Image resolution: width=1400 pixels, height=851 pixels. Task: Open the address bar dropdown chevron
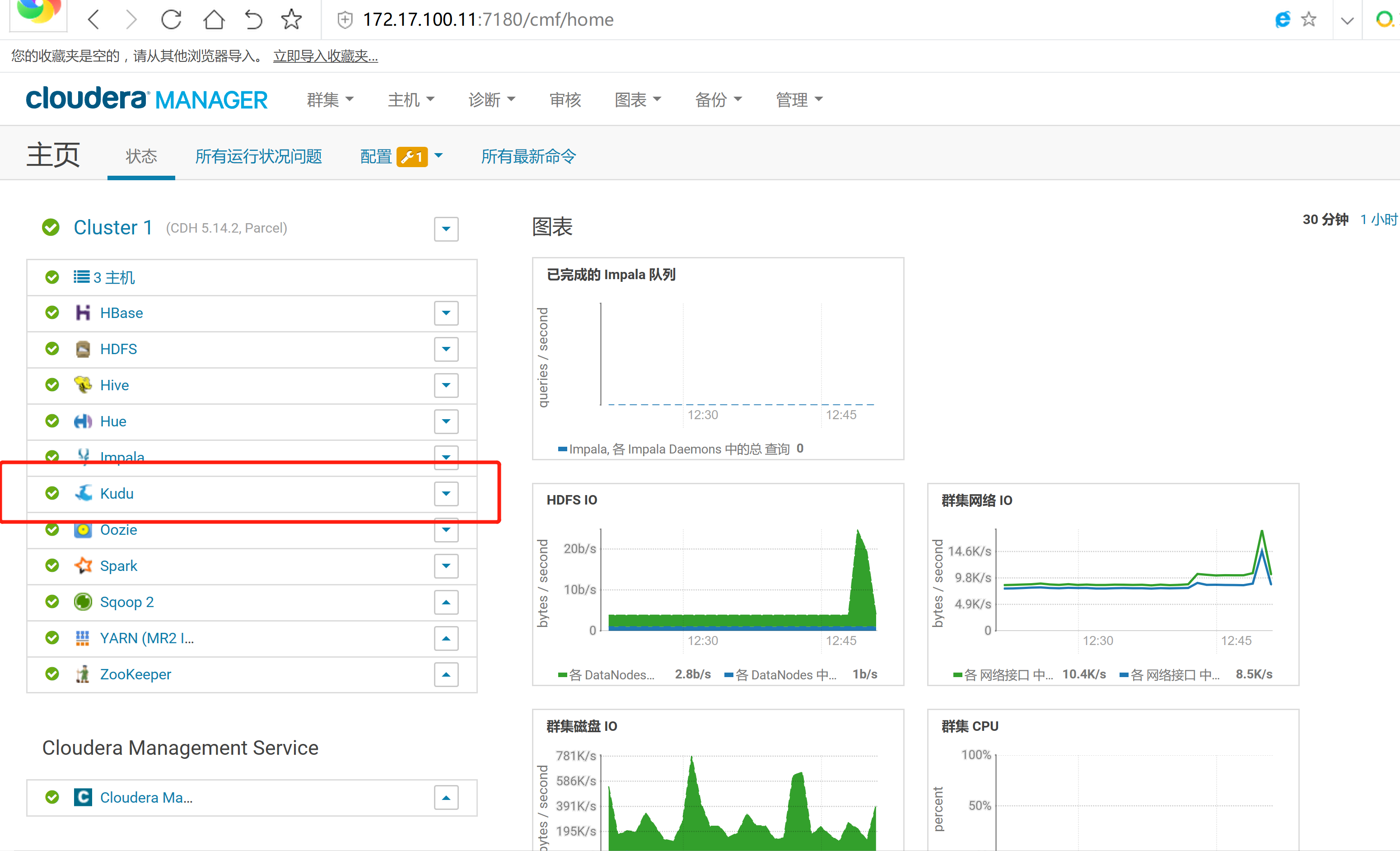(x=1347, y=21)
